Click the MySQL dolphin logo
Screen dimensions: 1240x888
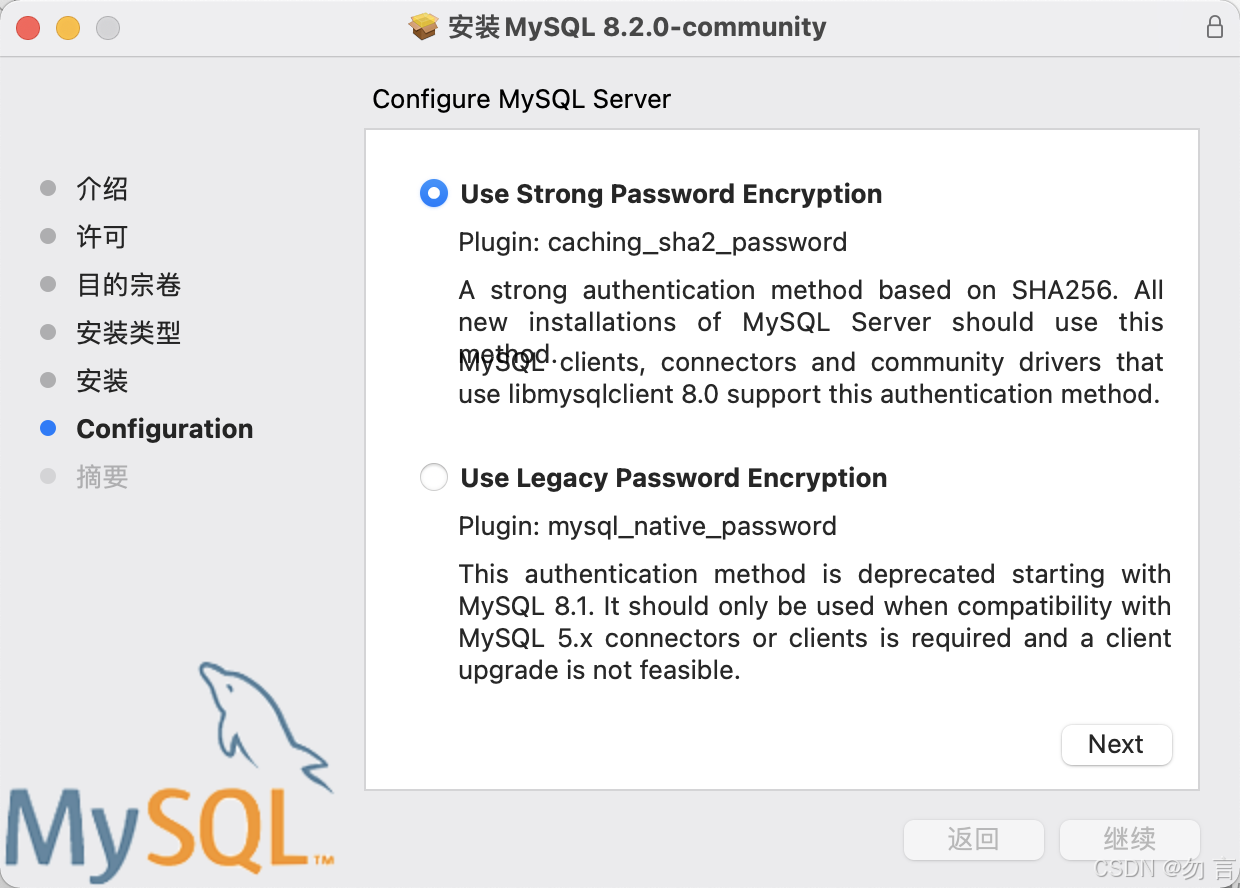pyautogui.click(x=168, y=767)
